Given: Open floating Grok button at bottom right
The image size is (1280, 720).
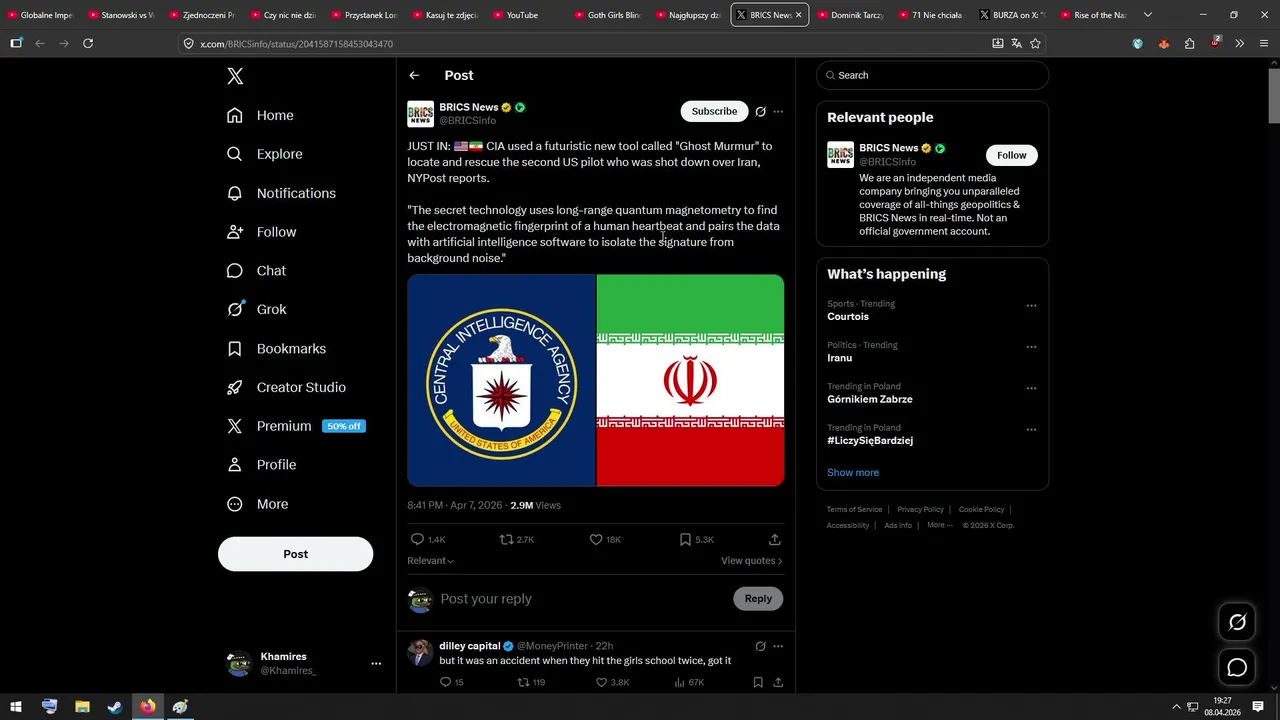Looking at the screenshot, I should pos(1237,622).
